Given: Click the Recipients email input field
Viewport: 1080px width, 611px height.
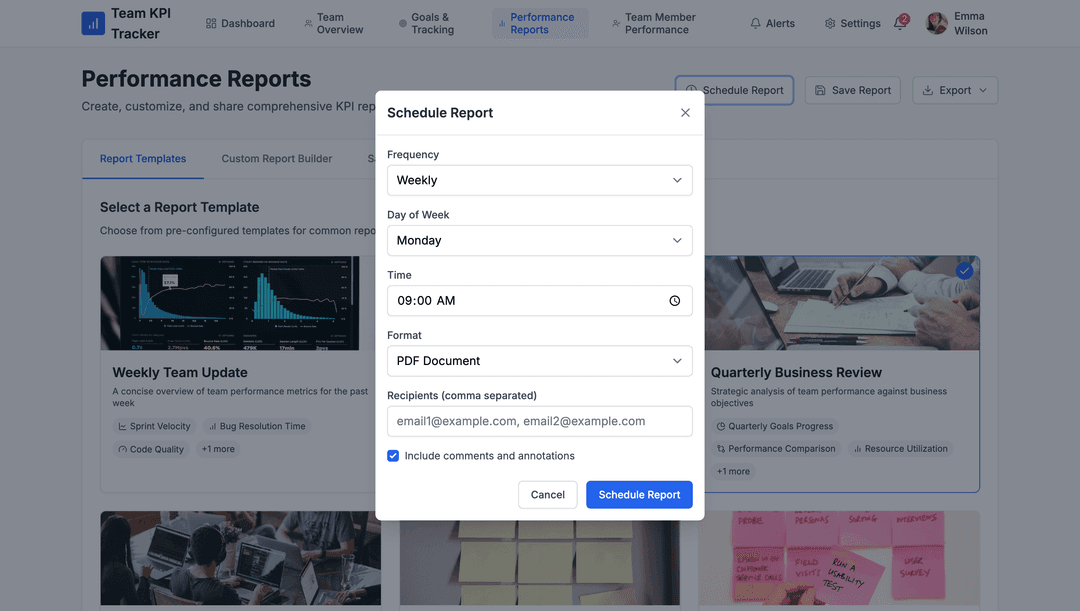Looking at the screenshot, I should coord(540,421).
